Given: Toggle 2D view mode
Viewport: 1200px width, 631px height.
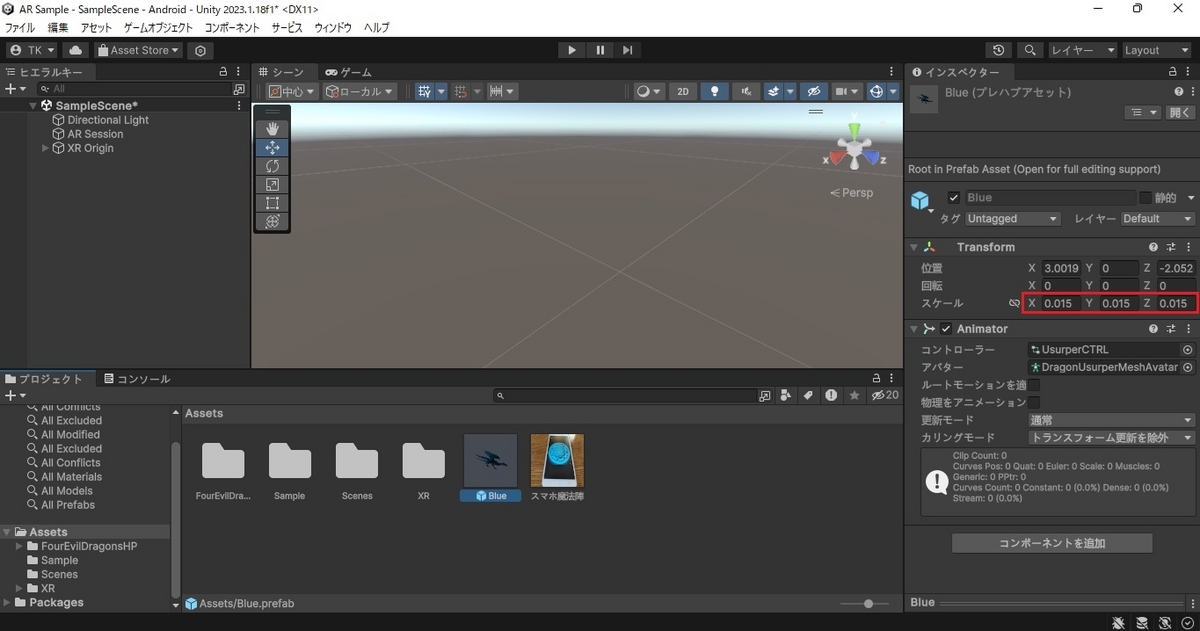Looking at the screenshot, I should 683,91.
